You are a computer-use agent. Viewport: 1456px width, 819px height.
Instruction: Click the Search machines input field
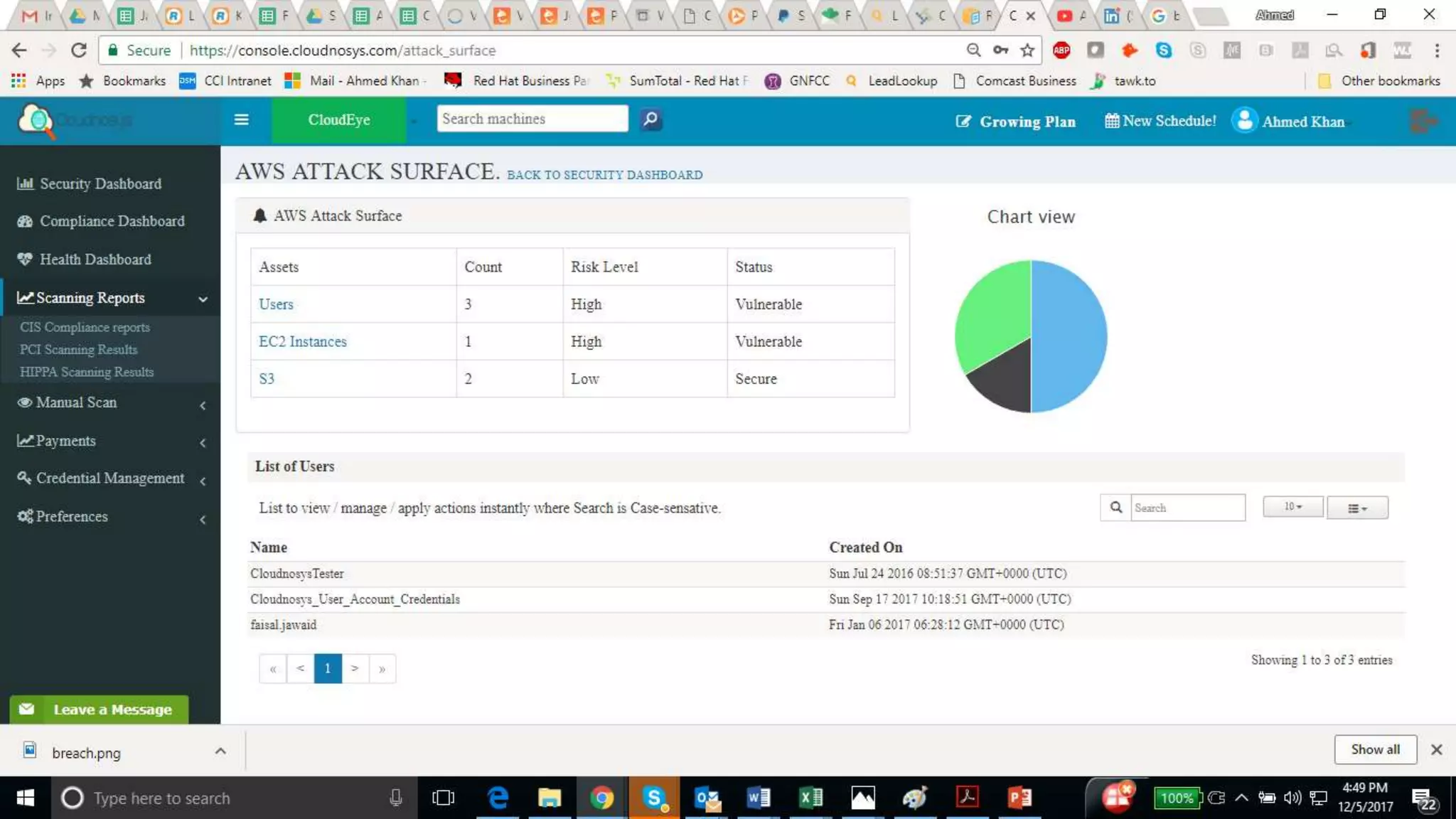(x=532, y=119)
